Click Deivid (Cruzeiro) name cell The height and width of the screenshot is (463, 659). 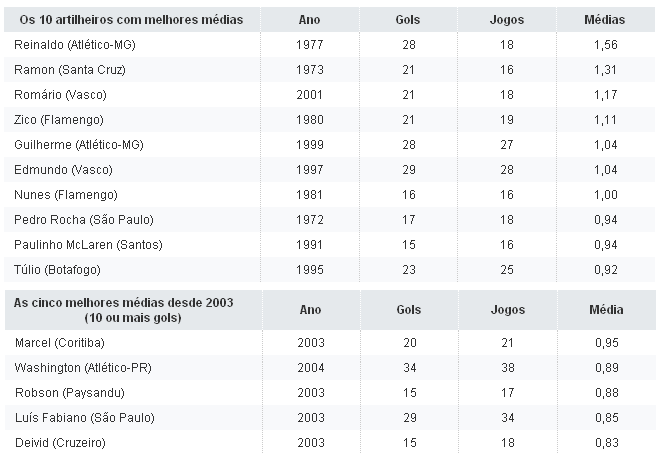(63, 443)
